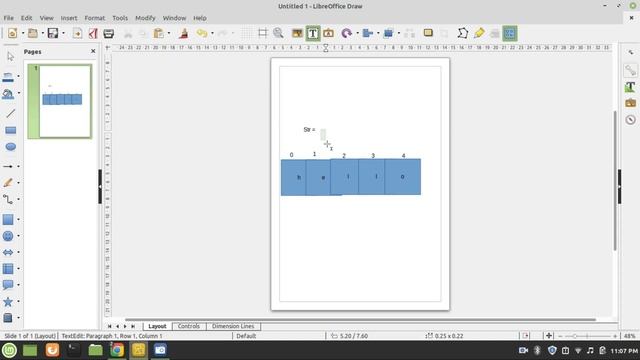Expand the Stars shapes dropdown arrow
This screenshot has width=640, height=360.
coord(18,302)
